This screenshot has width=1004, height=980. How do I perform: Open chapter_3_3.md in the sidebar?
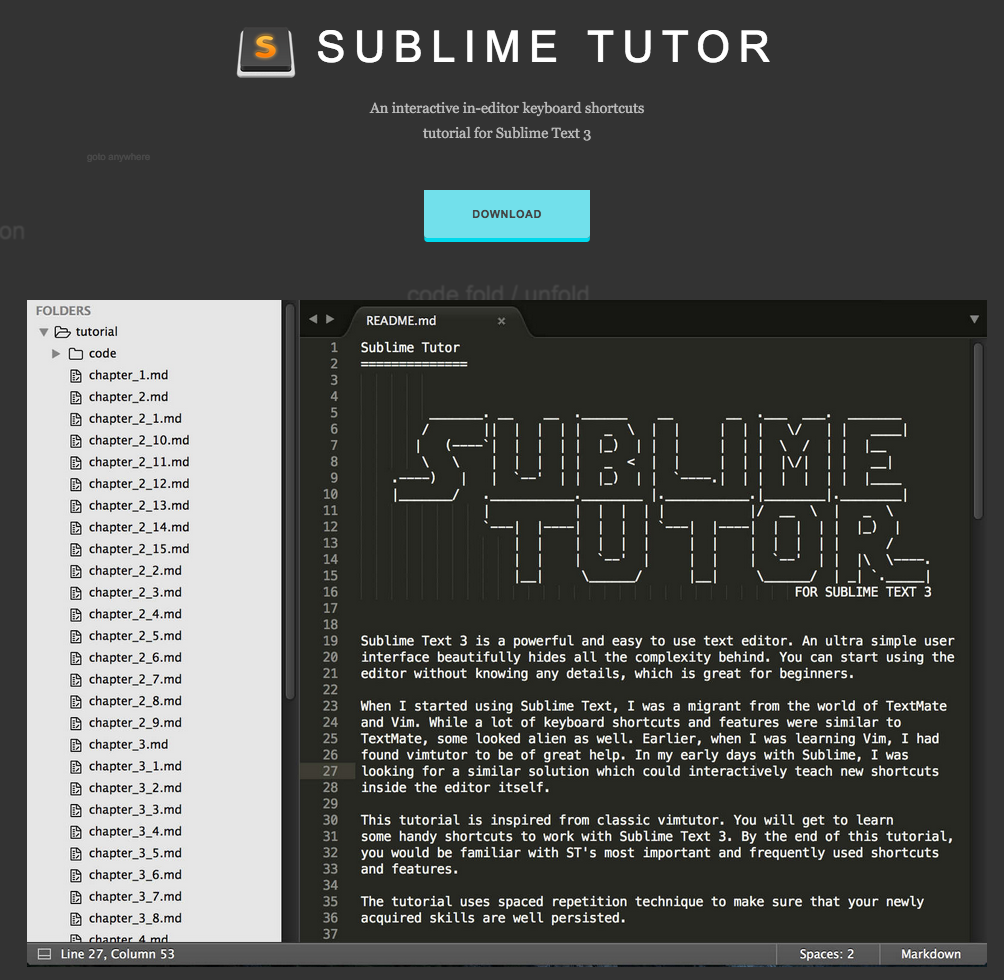tap(135, 810)
